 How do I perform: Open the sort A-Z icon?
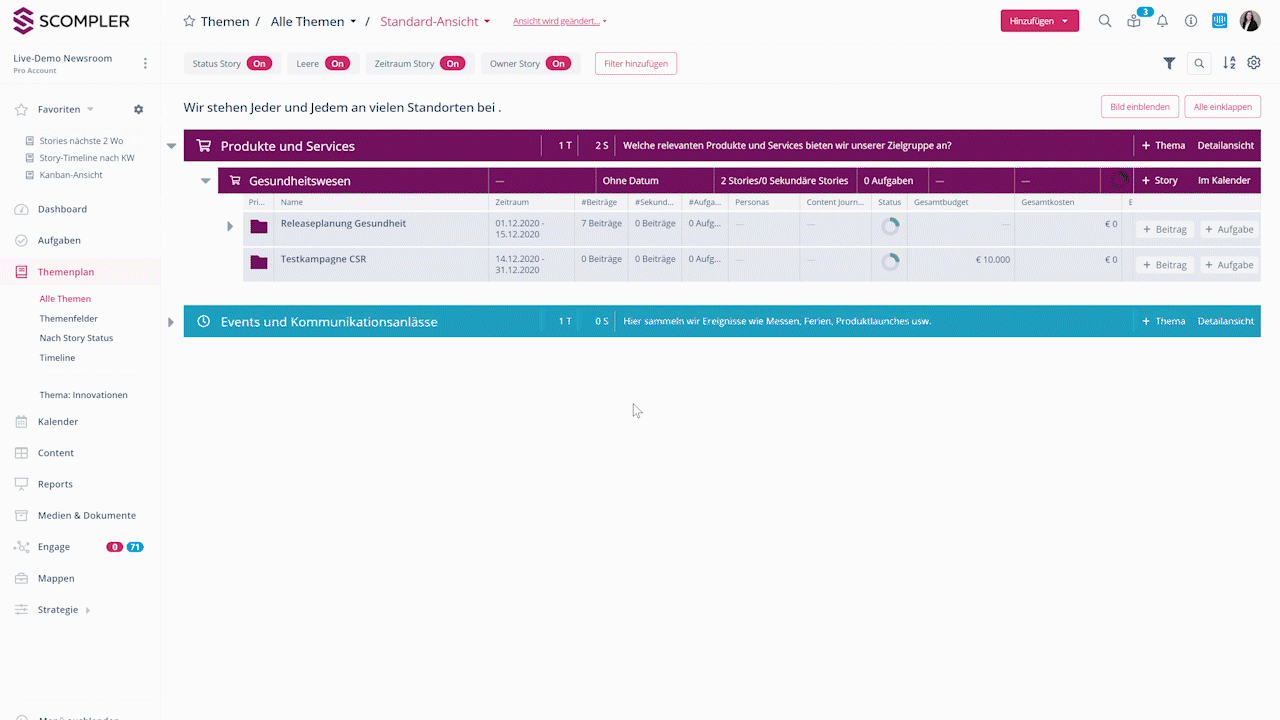[x=1229, y=63]
